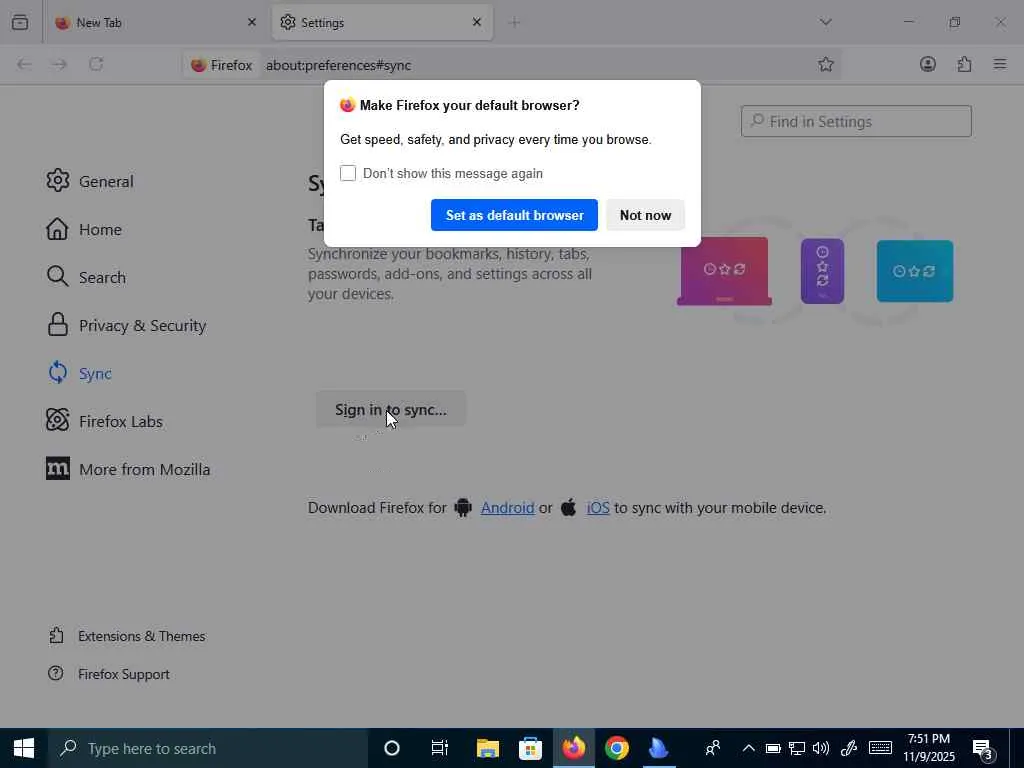Screen dimensions: 1024x768
Task: Click the Type here to search box
Action: point(208,748)
